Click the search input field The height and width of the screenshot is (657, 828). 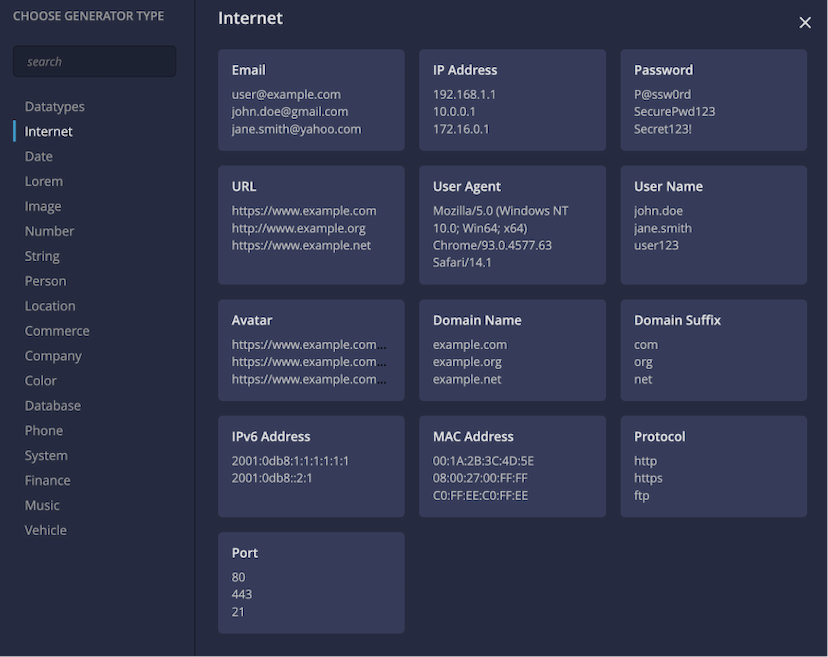95,61
